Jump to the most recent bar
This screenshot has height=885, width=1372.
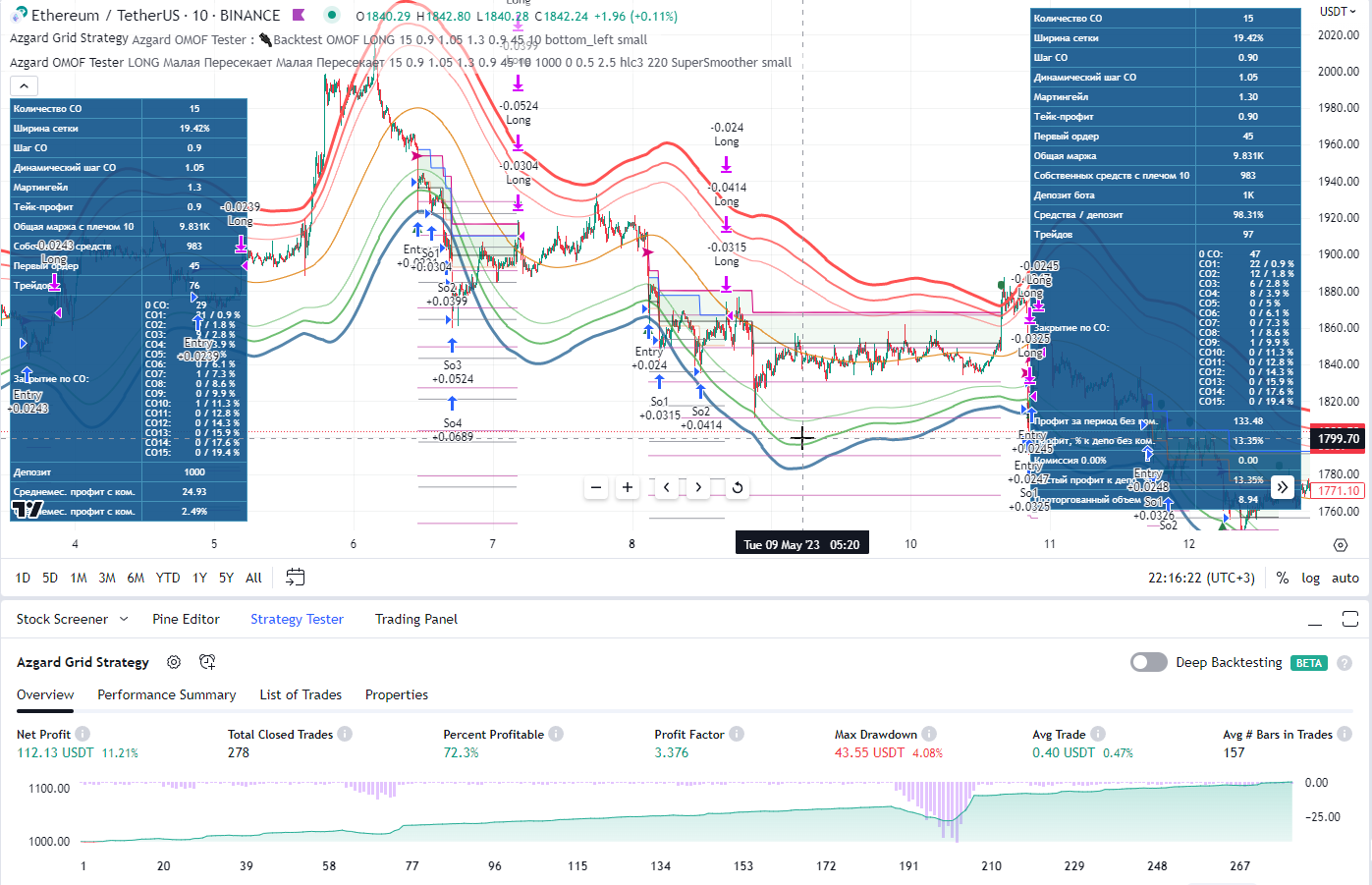coord(1282,487)
